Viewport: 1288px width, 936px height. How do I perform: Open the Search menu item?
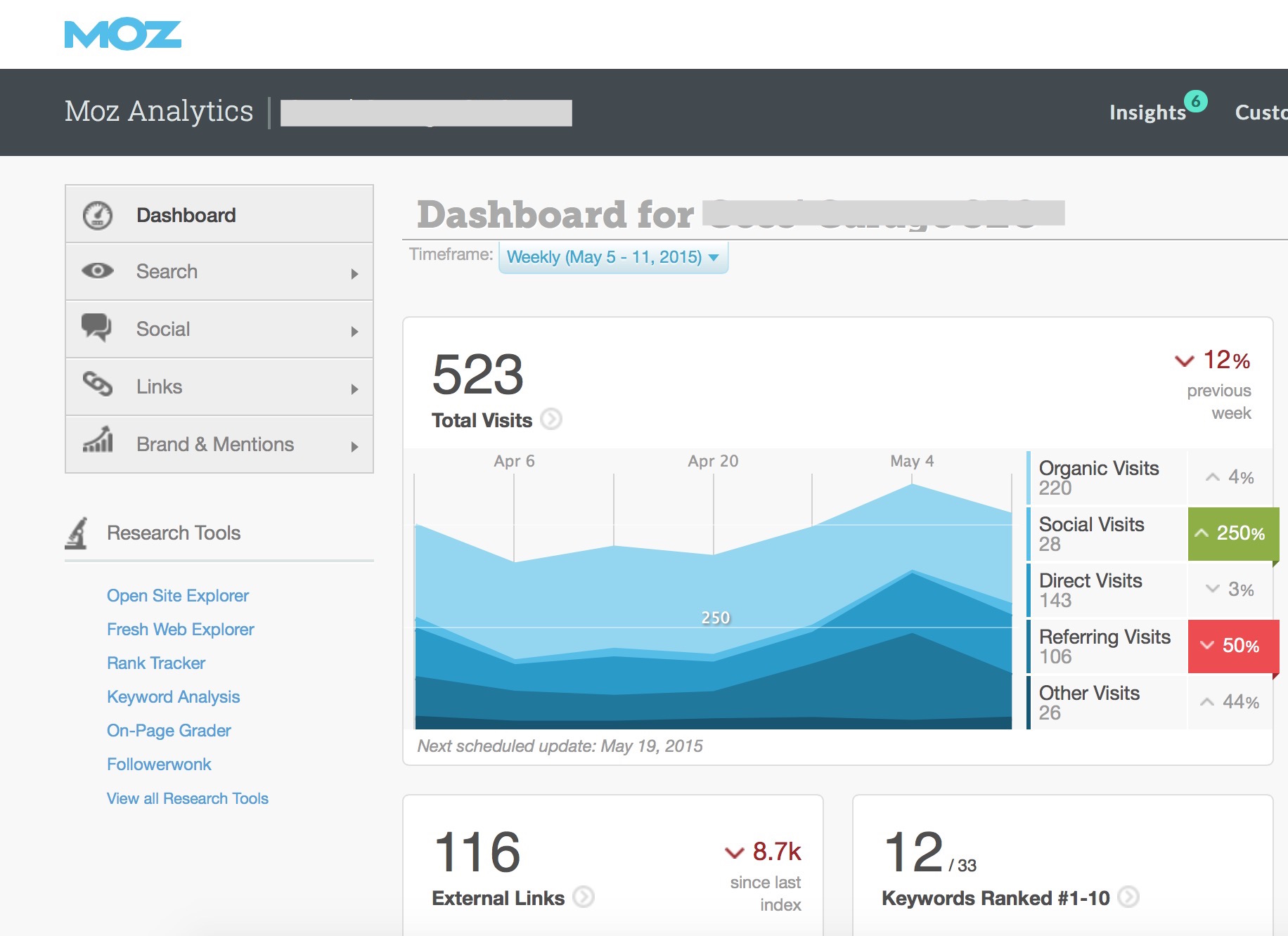coord(219,272)
